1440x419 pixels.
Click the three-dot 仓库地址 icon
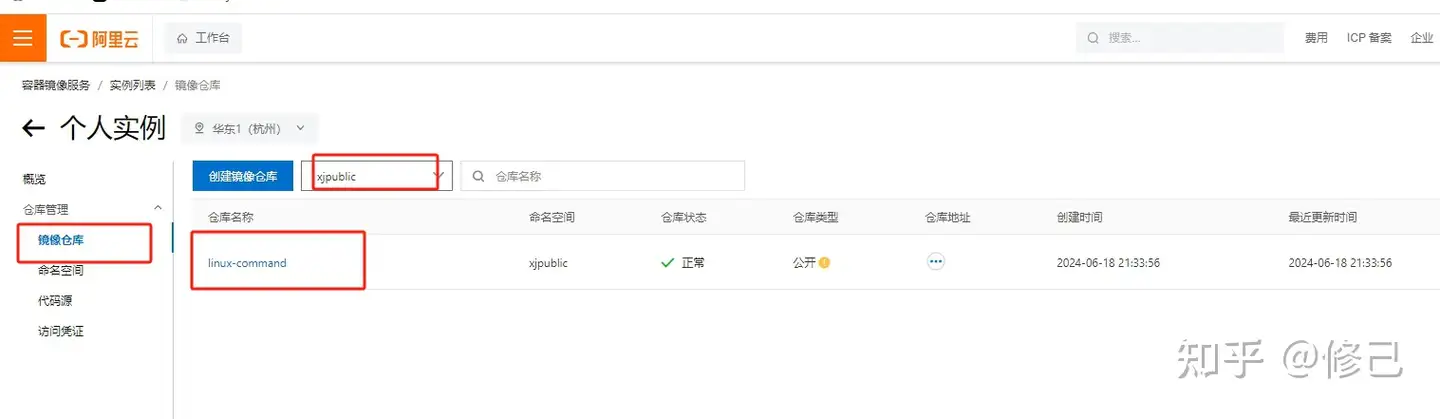coord(936,262)
